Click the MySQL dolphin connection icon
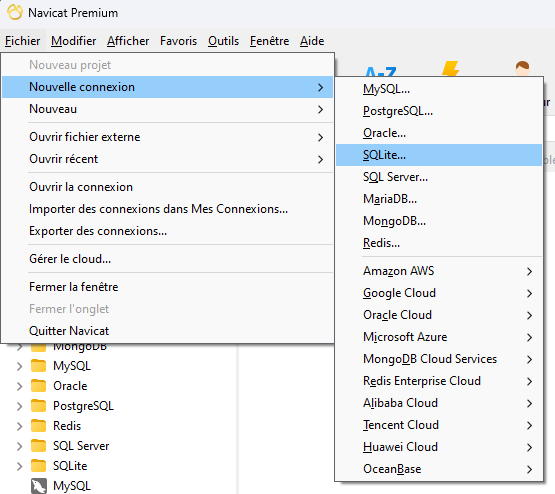Image resolution: width=555 pixels, height=494 pixels. pos(38,486)
